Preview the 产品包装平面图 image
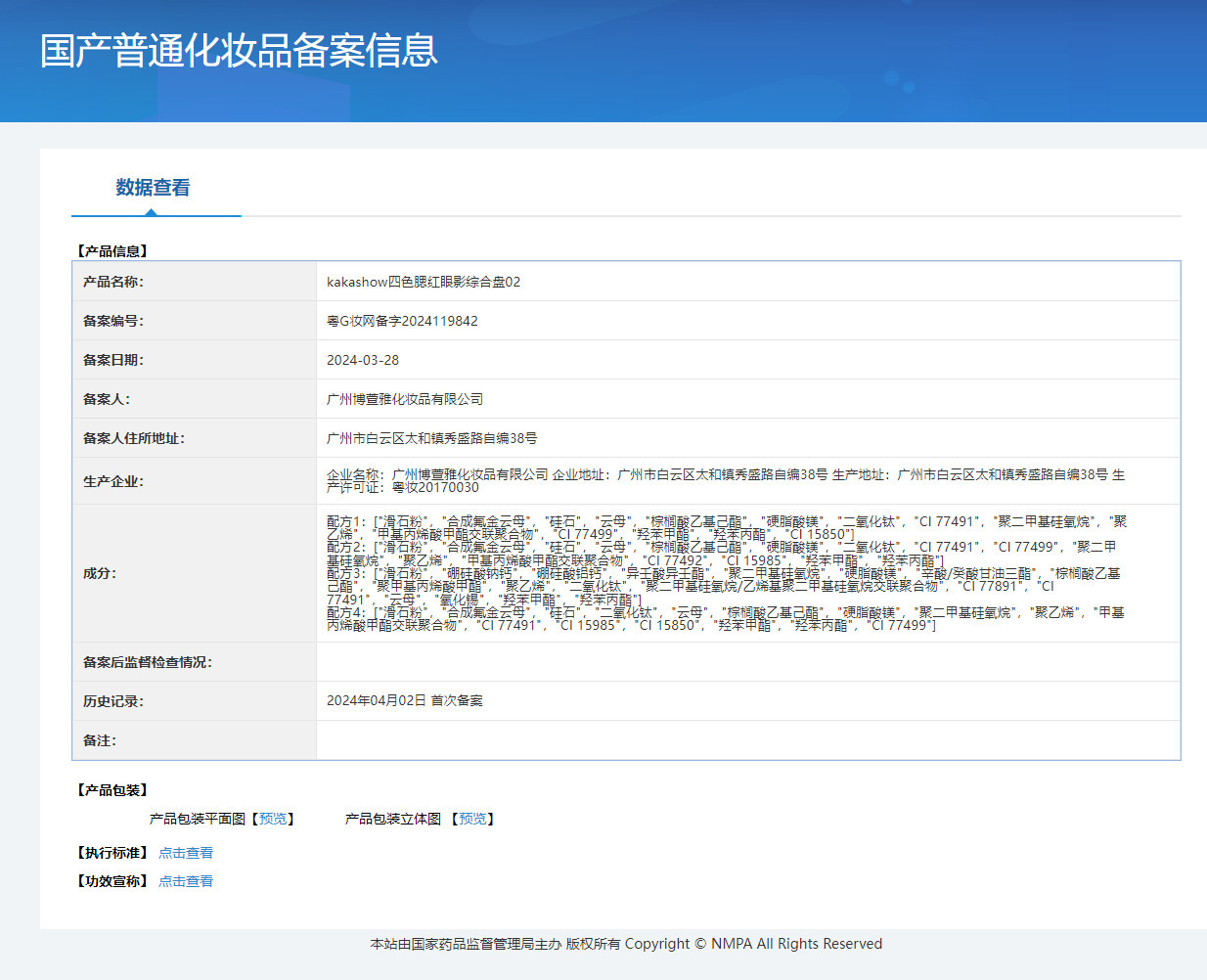 tap(273, 819)
